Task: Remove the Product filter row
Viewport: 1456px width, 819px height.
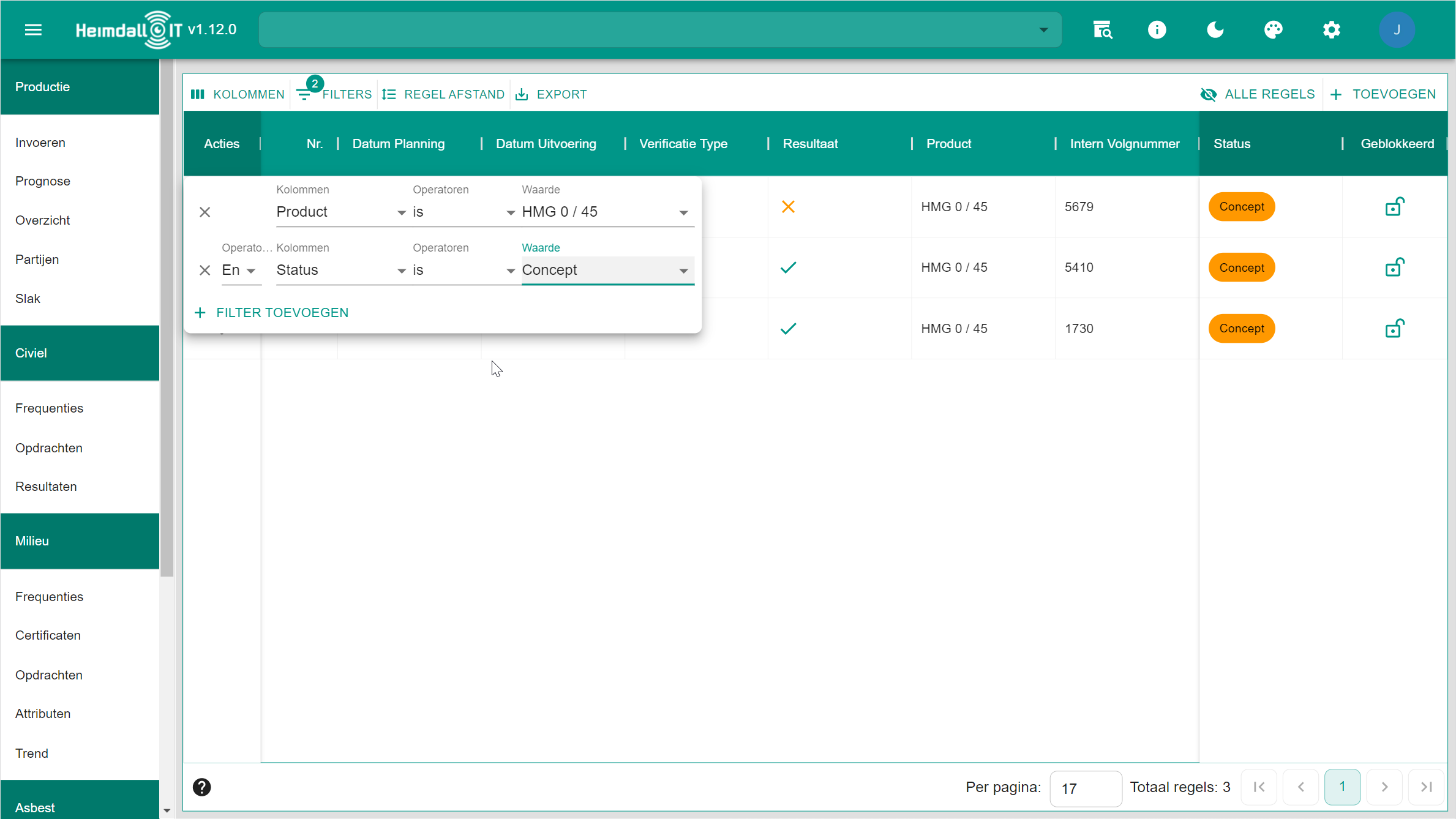Action: (x=205, y=212)
